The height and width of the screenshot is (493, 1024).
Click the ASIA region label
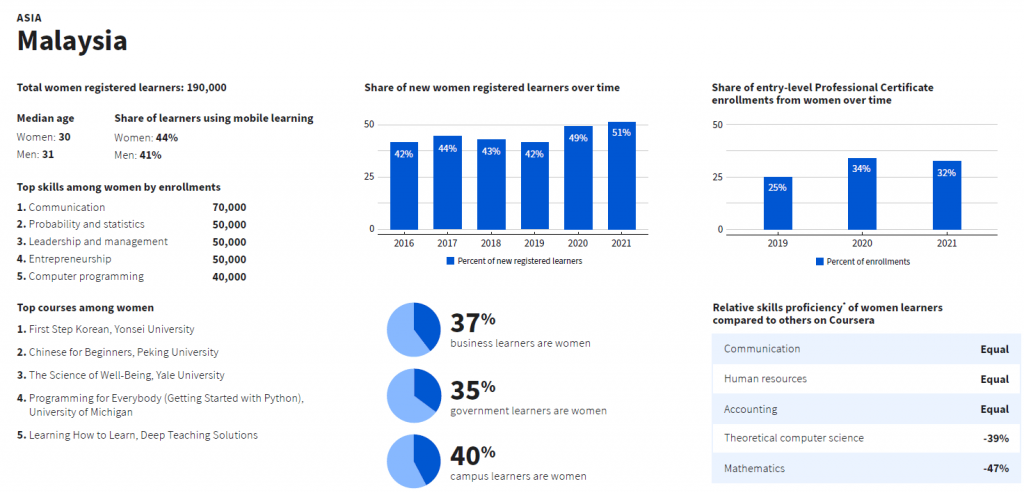(29, 18)
